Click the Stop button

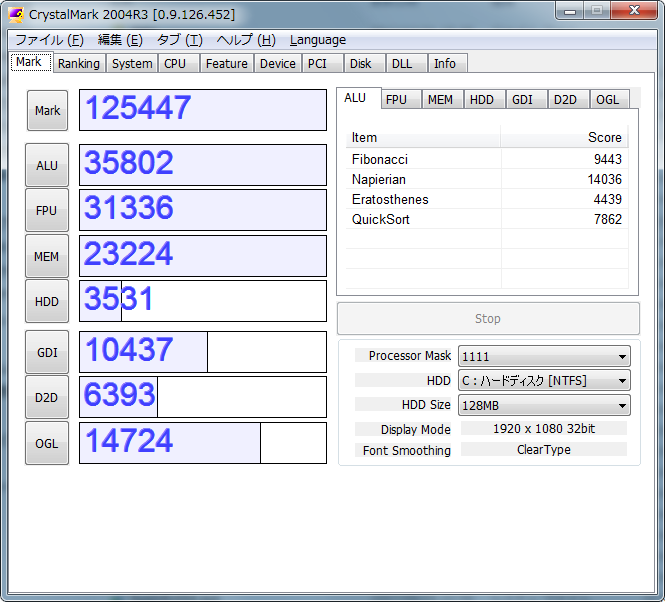click(x=487, y=319)
